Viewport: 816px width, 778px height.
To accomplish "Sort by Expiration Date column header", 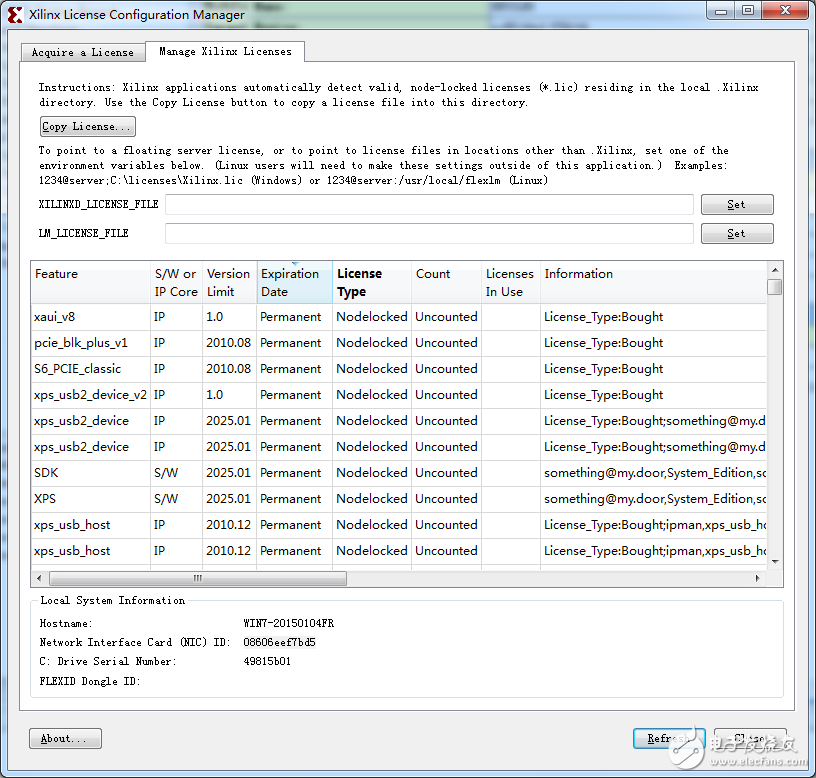I will [295, 283].
